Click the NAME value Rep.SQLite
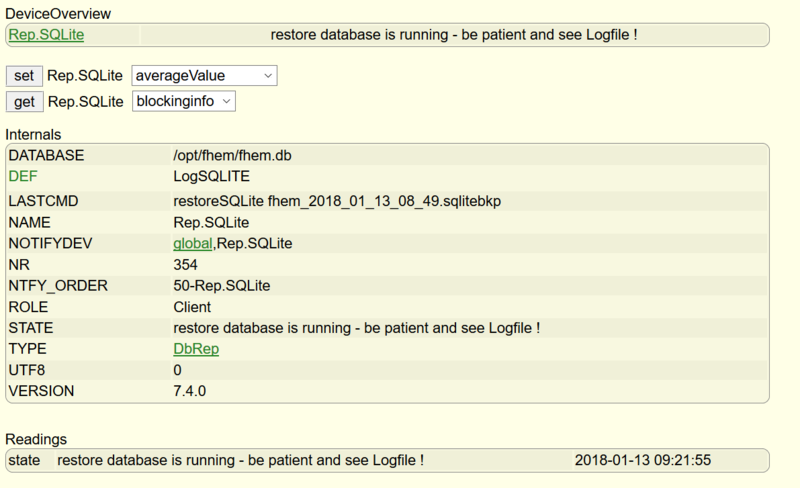The image size is (800, 488). (x=211, y=223)
